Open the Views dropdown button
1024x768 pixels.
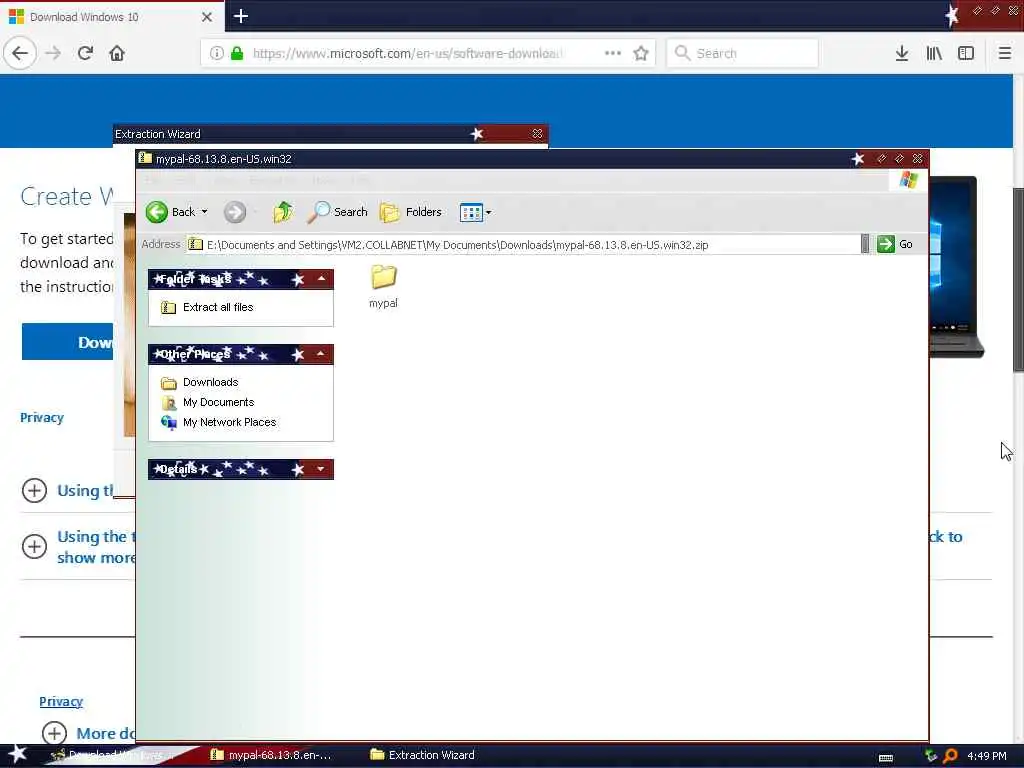click(475, 212)
